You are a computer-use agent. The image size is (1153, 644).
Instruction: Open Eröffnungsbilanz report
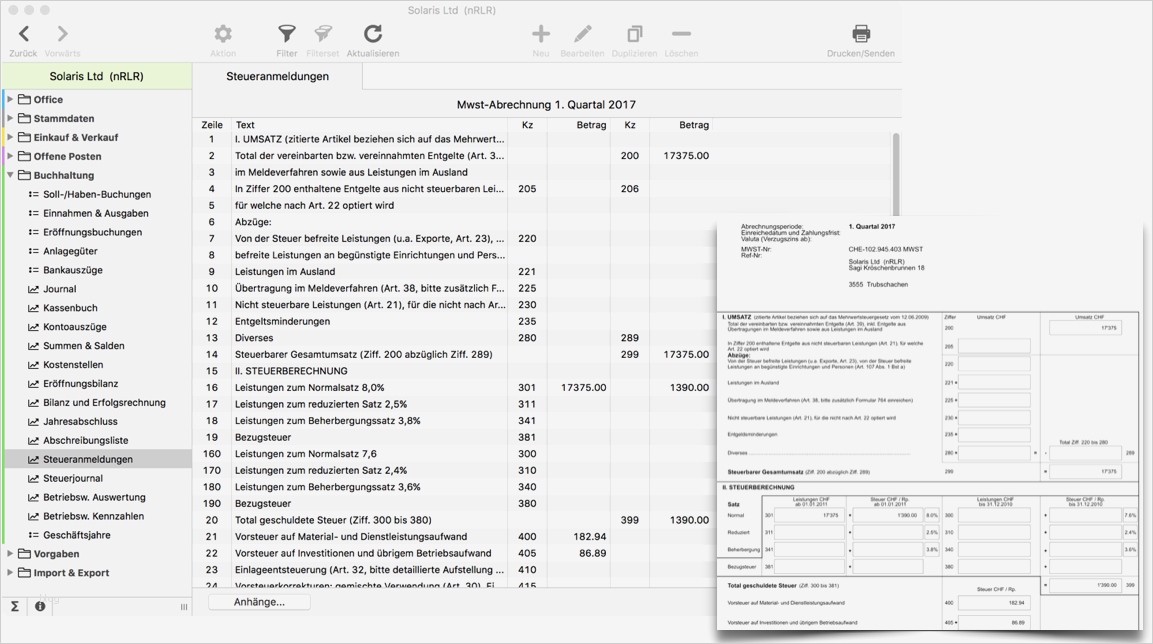pyautogui.click(x=80, y=384)
